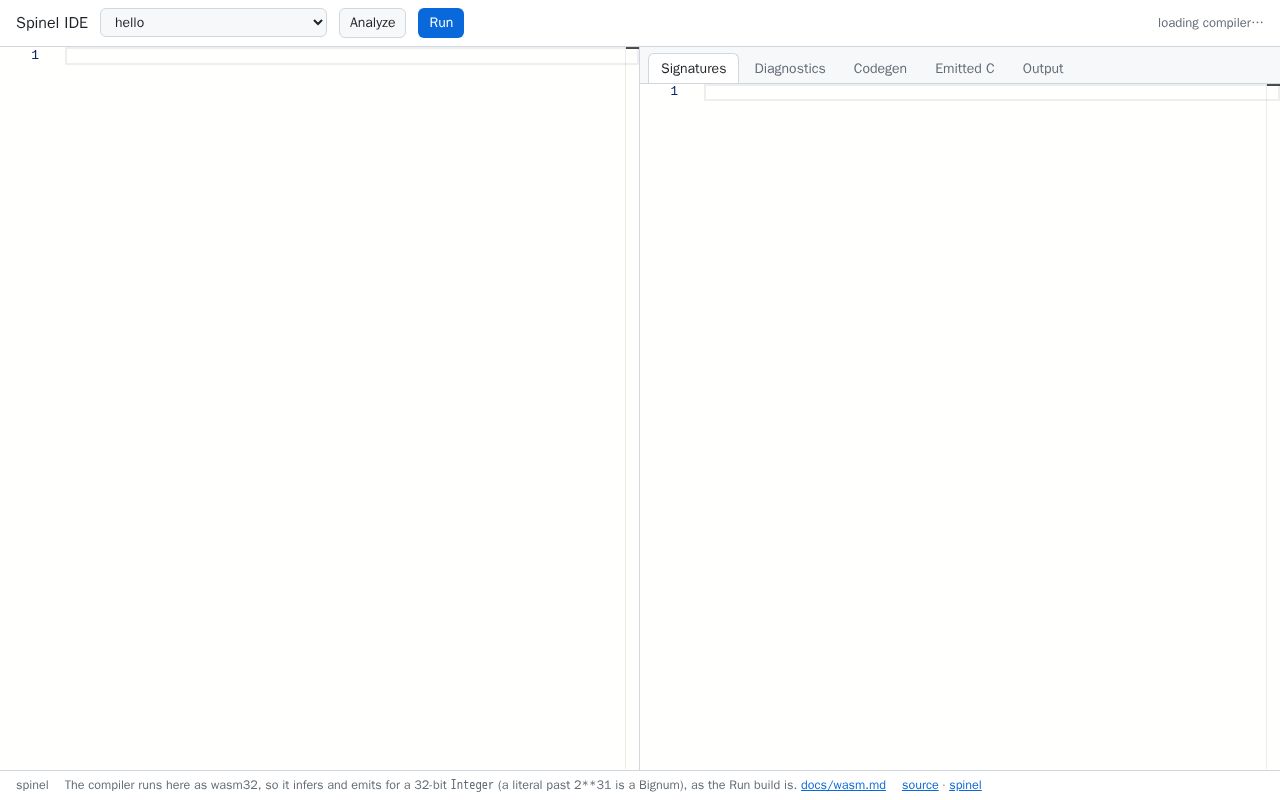The height and width of the screenshot is (800, 1280).
Task: Open the Diagnostics tab
Action: tap(790, 68)
